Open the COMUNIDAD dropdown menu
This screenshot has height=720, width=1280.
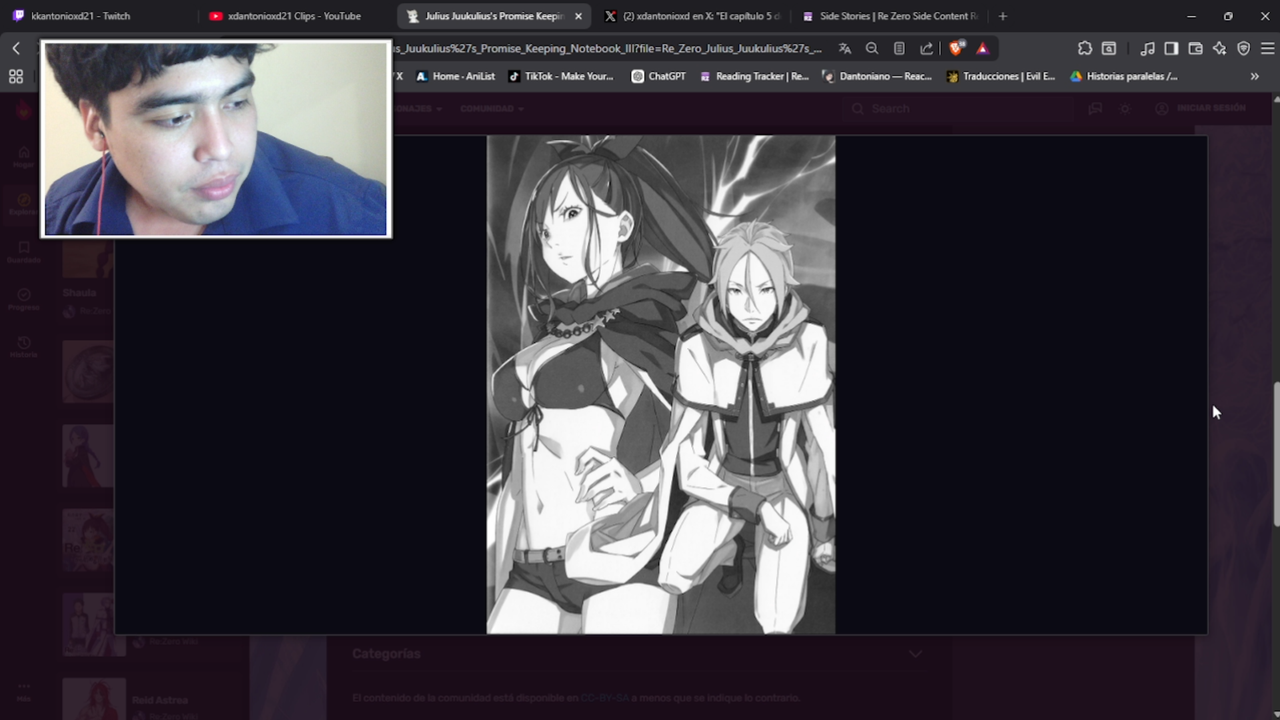[492, 108]
